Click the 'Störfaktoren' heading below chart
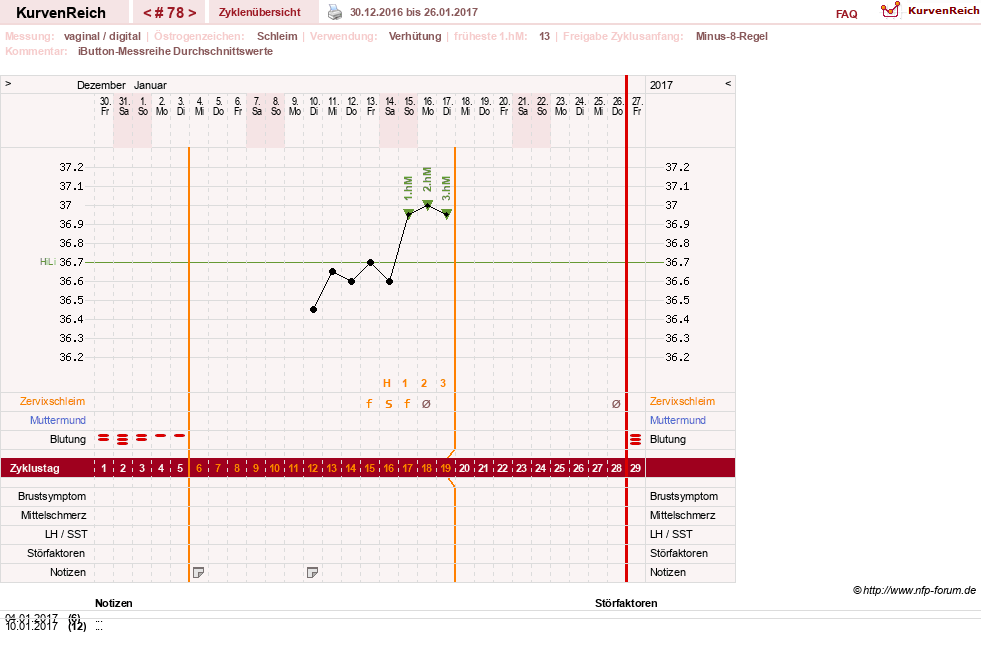This screenshot has height=662, width=981. [626, 603]
